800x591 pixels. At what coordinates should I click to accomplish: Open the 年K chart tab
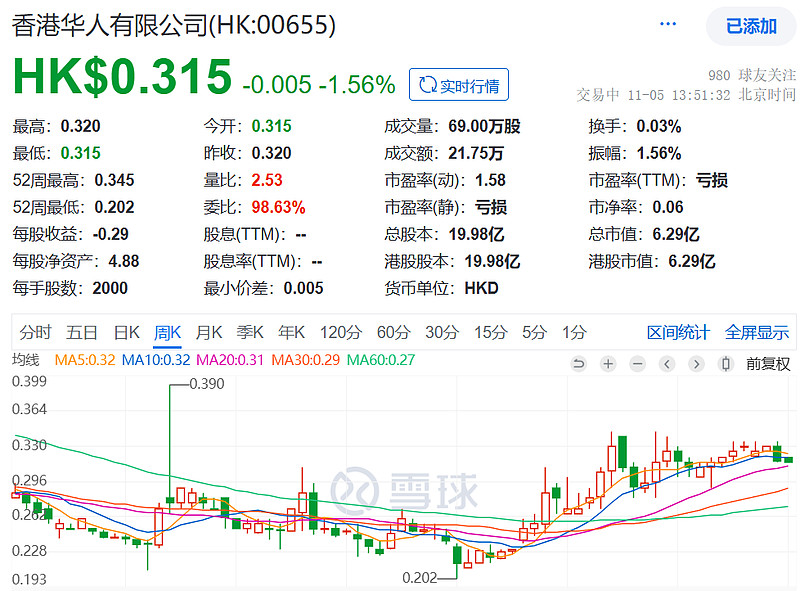tap(291, 333)
